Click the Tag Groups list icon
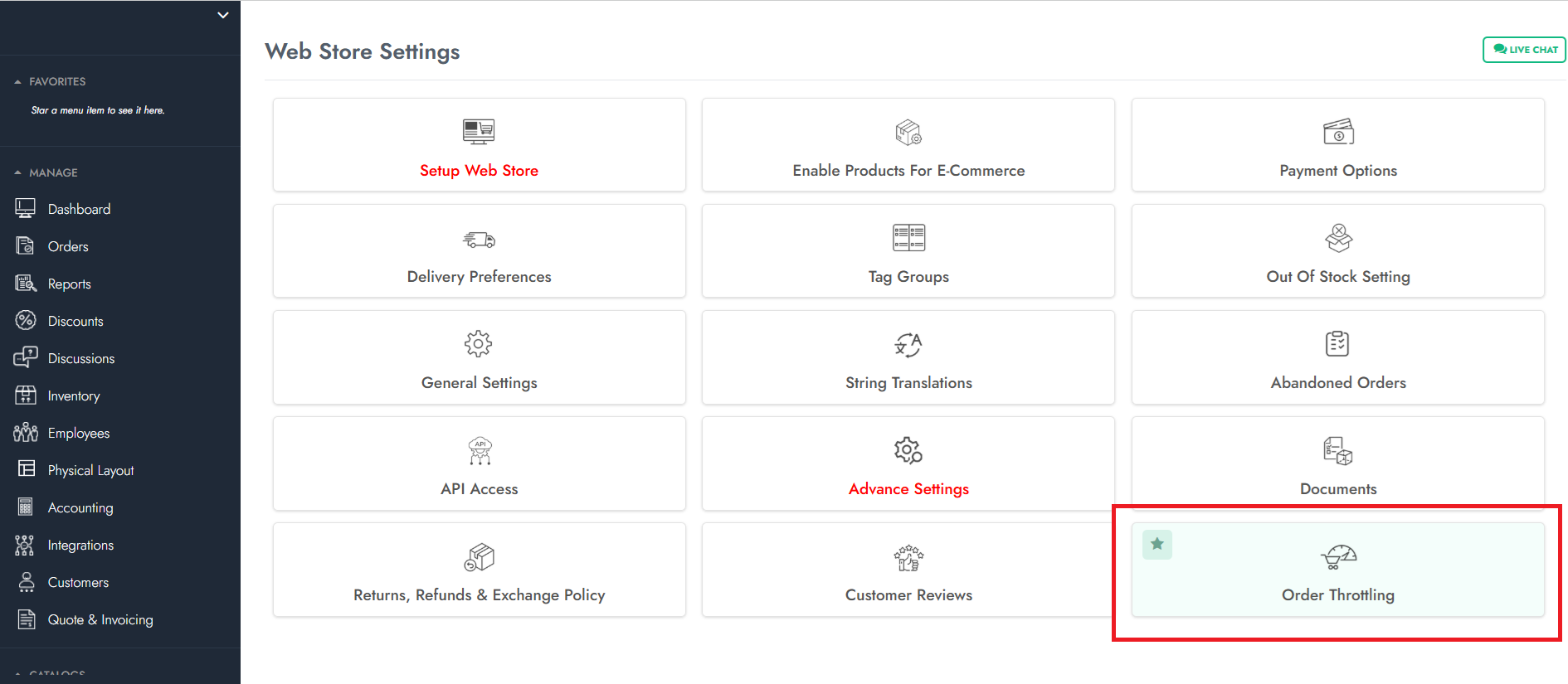 point(908,238)
